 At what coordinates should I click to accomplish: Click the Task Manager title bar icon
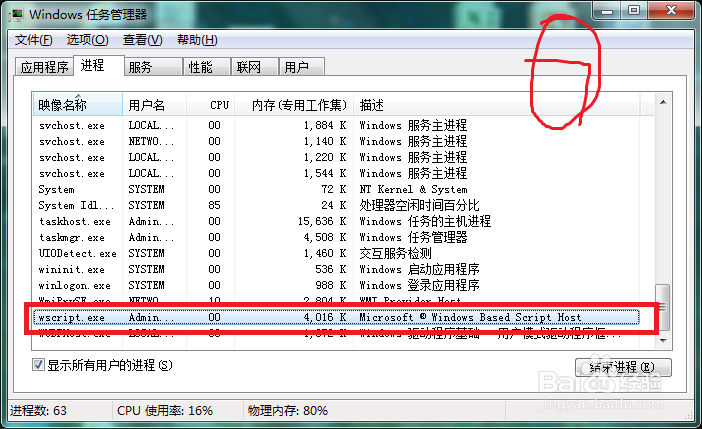coord(17,15)
